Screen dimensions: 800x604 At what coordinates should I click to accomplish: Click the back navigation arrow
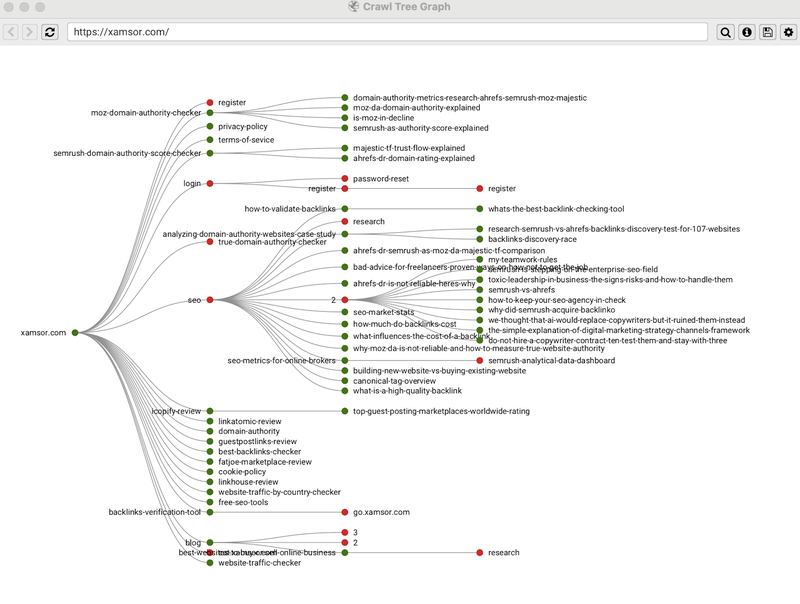(x=11, y=32)
